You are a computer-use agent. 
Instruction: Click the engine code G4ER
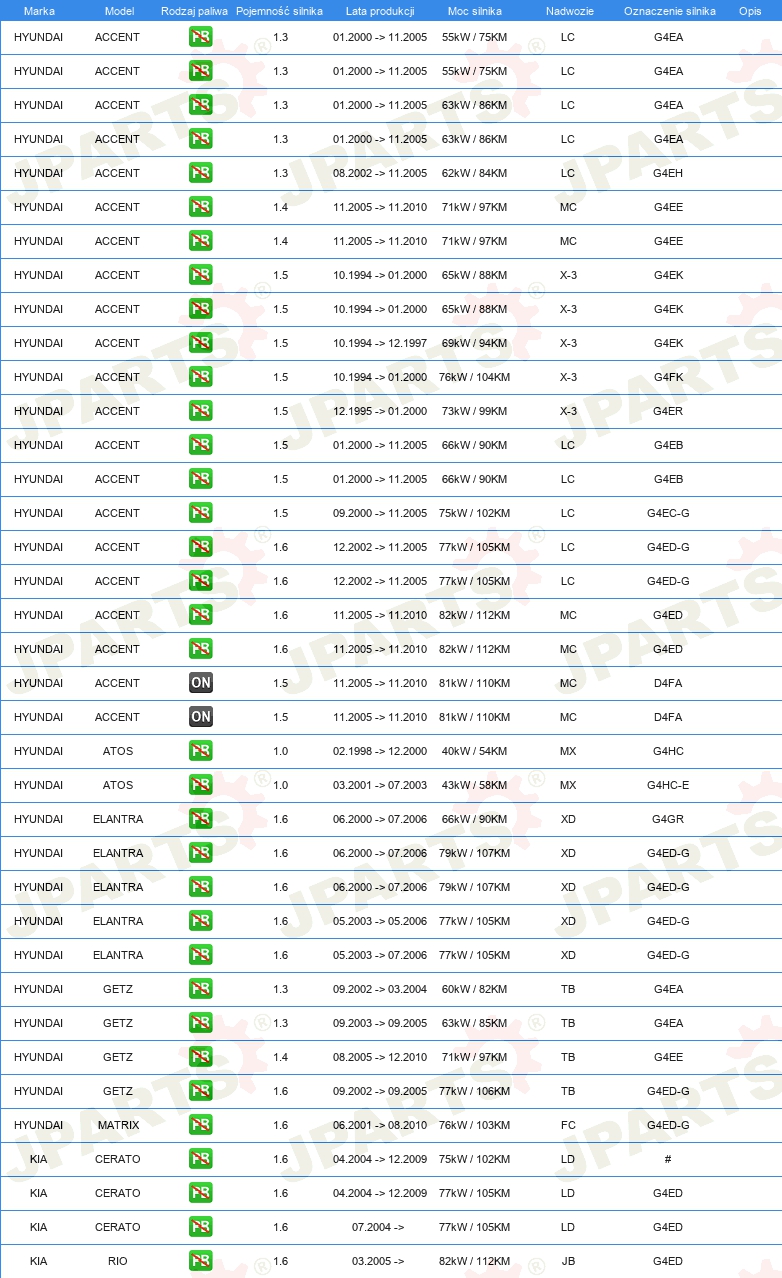(668, 411)
